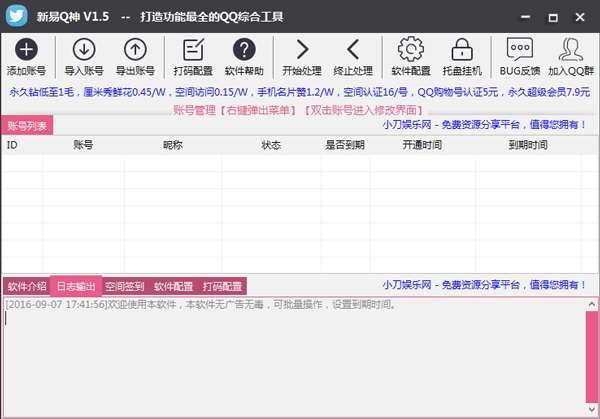Minimize the 新易Q神 window
The height and width of the screenshot is (419, 600).
[526, 17]
